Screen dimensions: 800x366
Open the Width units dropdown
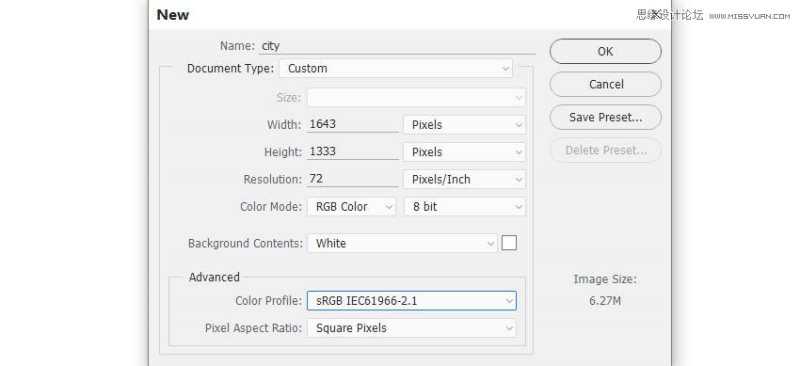click(464, 125)
